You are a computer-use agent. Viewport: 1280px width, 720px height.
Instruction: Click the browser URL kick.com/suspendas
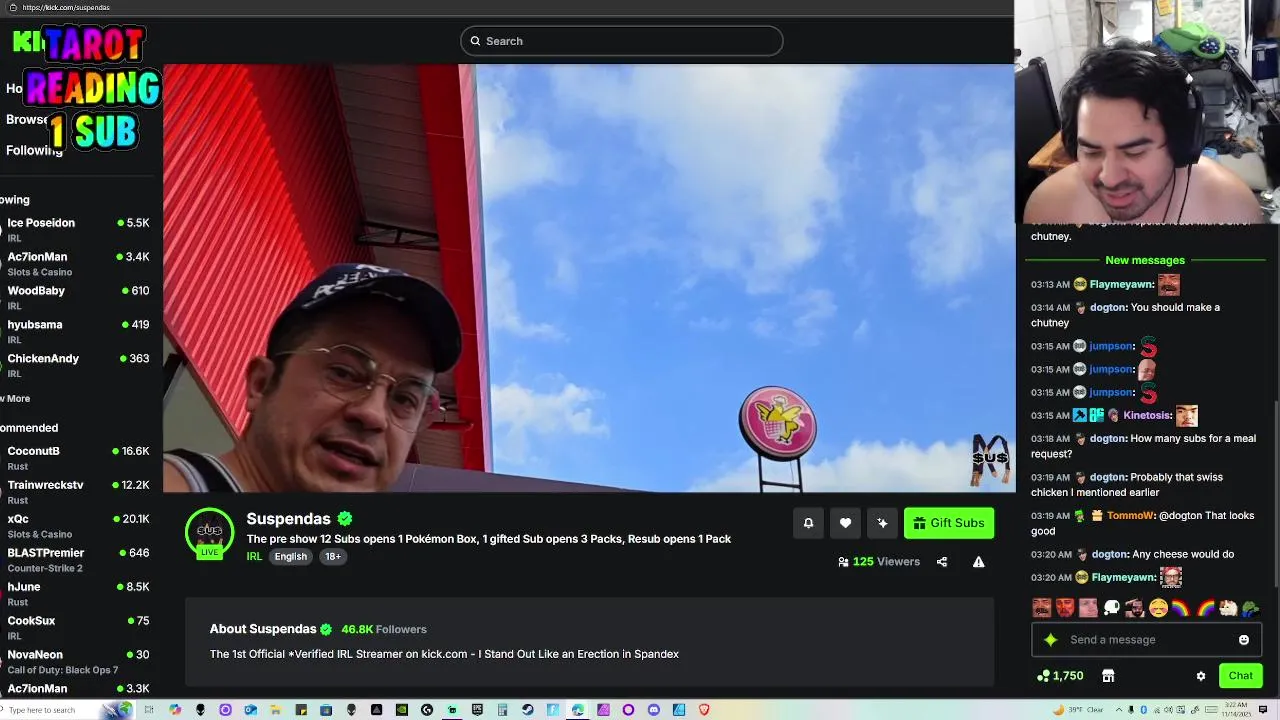point(66,7)
